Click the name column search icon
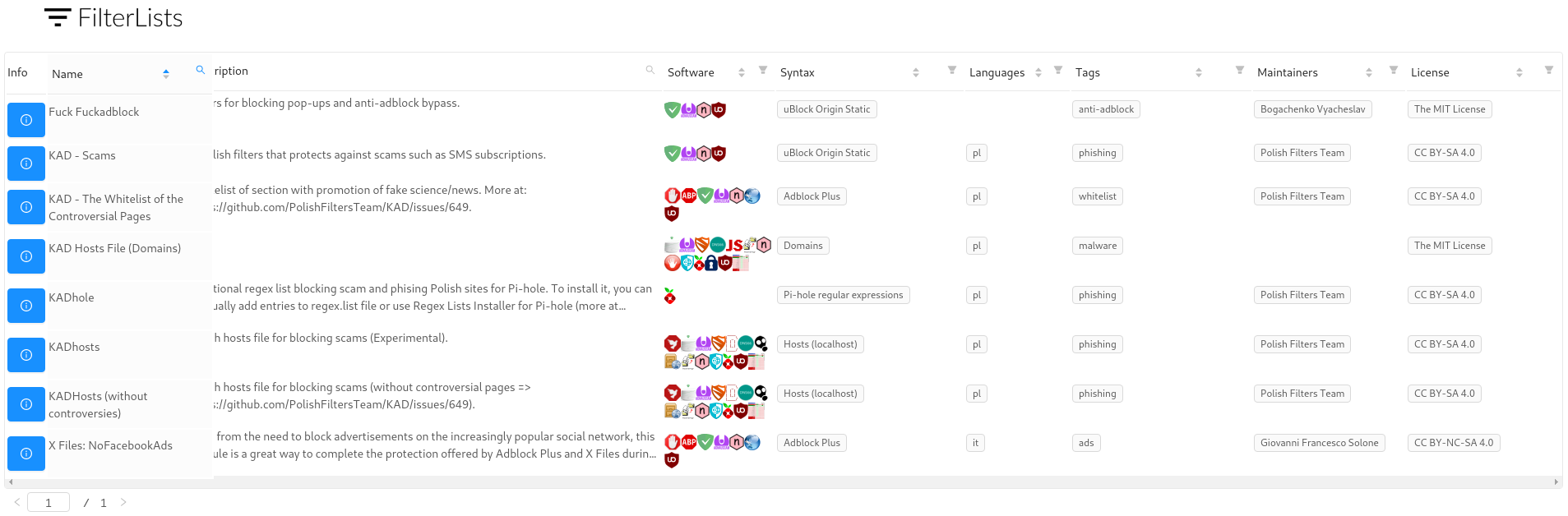 [x=200, y=70]
